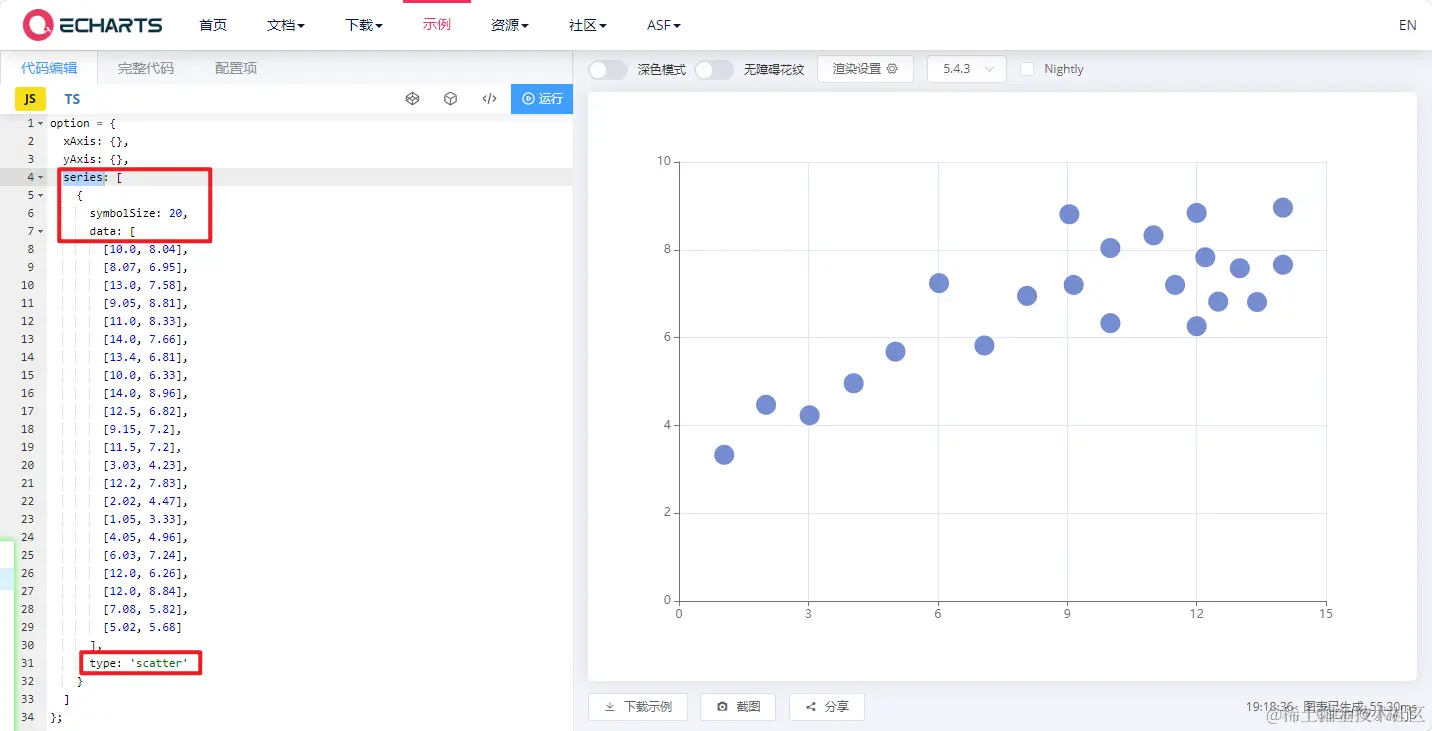Select the TS language tab
This screenshot has width=1432, height=731.
click(72, 99)
